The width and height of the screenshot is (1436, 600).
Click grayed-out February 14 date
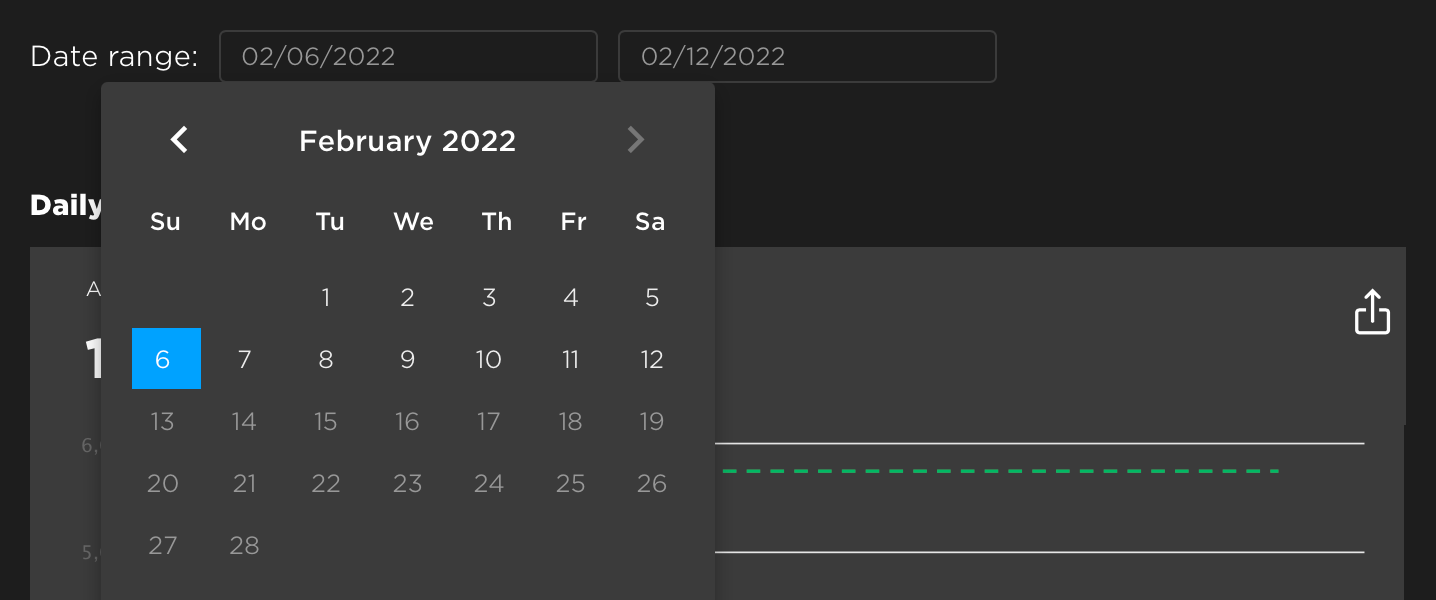(245, 421)
